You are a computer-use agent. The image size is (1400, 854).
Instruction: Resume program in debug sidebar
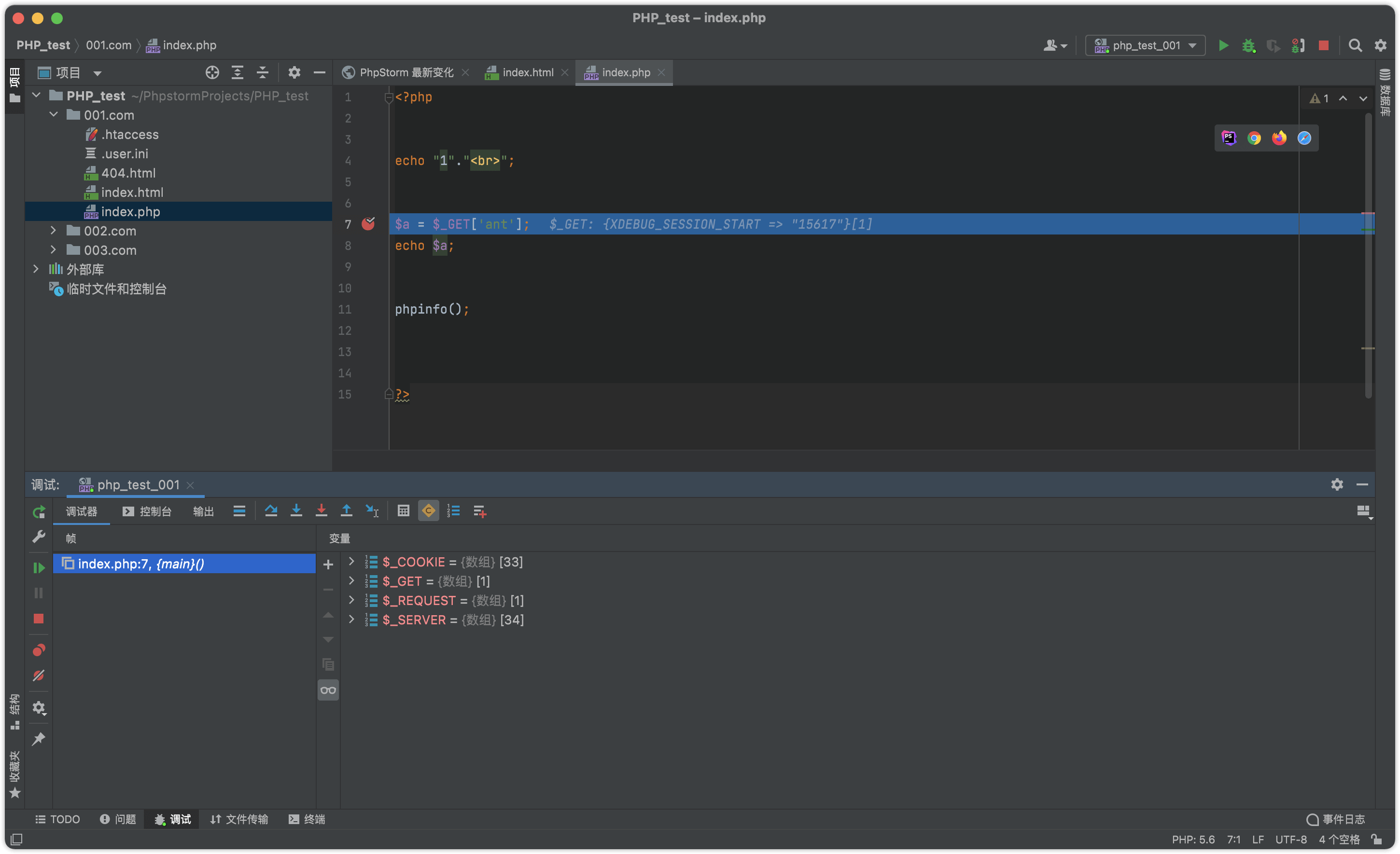pos(39,568)
